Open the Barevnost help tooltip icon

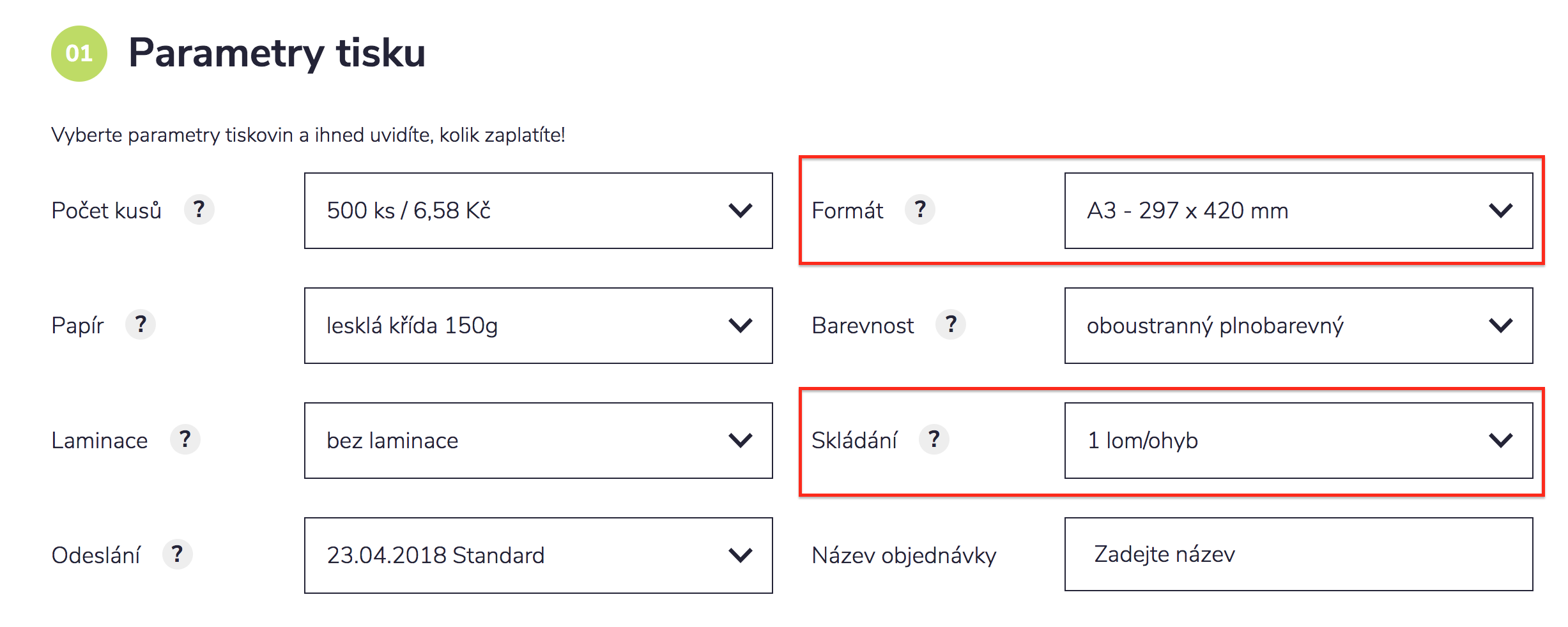coord(950,325)
